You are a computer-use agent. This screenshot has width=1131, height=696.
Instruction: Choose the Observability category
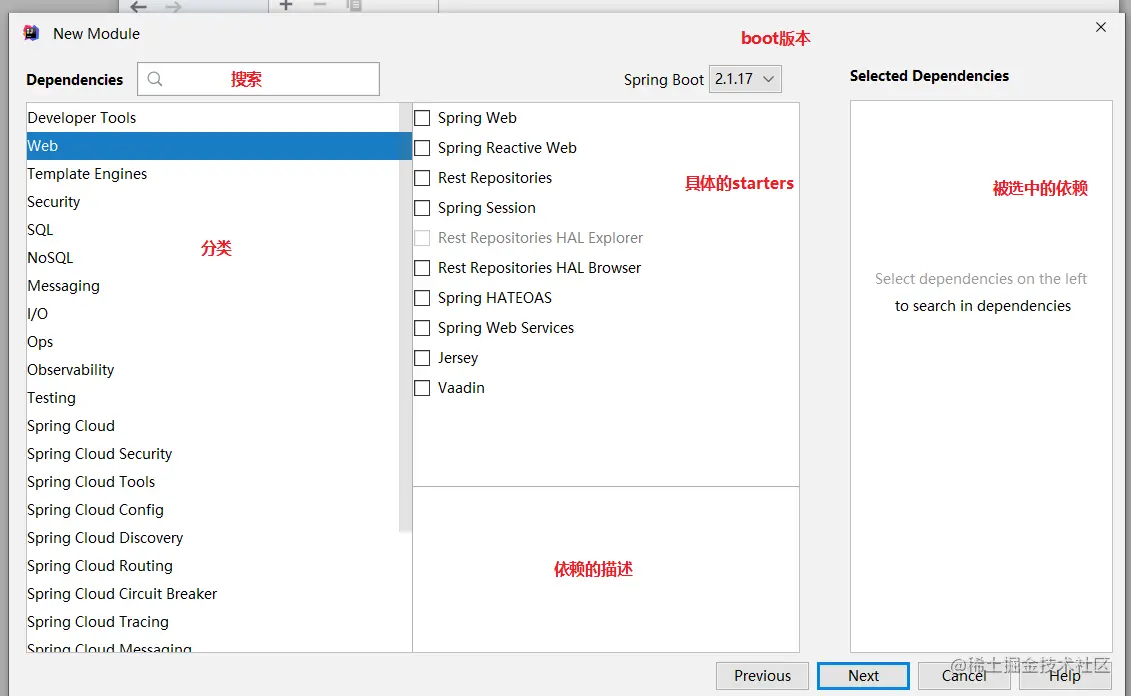pos(213,369)
